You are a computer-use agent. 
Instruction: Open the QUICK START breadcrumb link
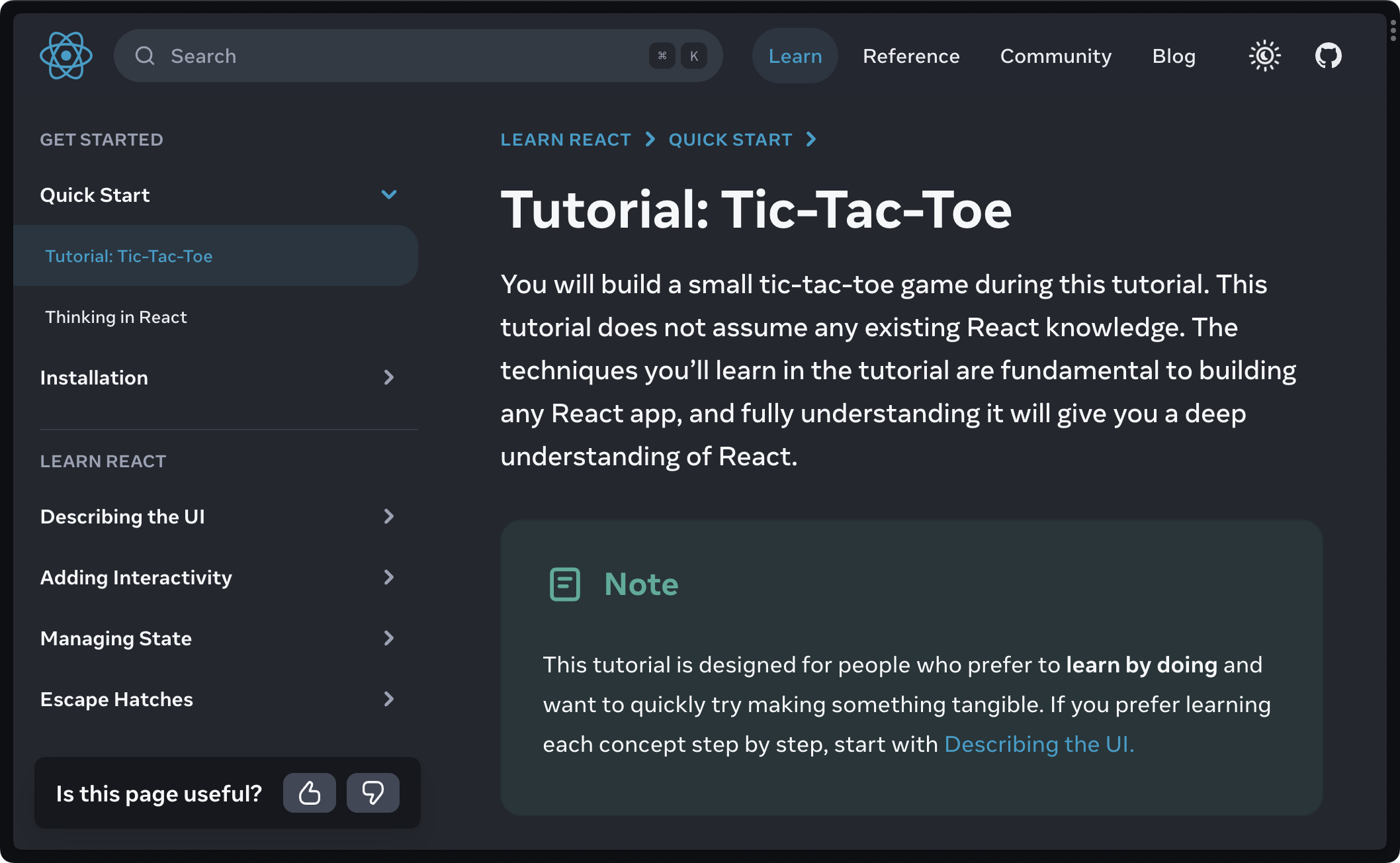[x=730, y=140]
